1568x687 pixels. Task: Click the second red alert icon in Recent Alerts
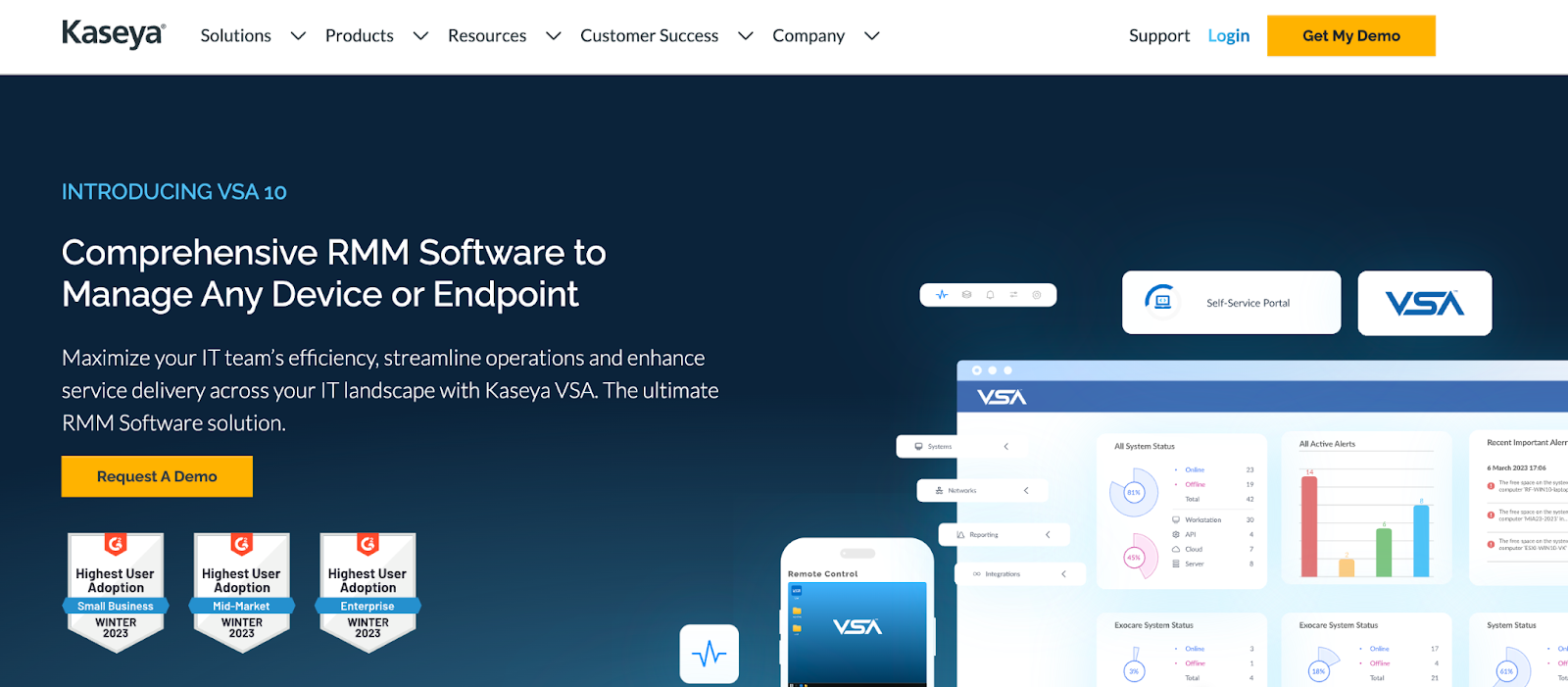click(x=1491, y=515)
